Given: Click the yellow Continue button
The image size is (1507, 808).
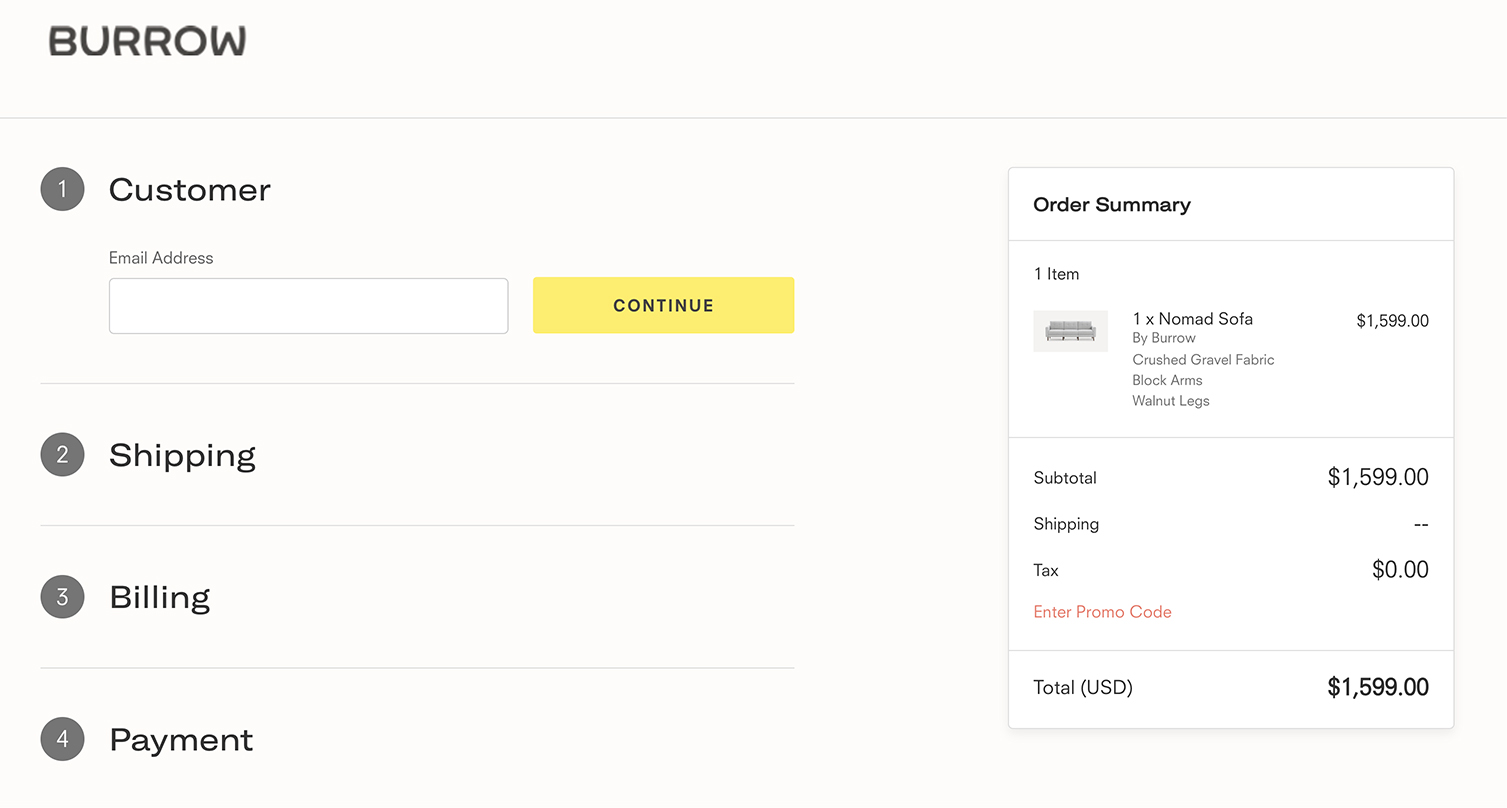Looking at the screenshot, I should click(663, 306).
